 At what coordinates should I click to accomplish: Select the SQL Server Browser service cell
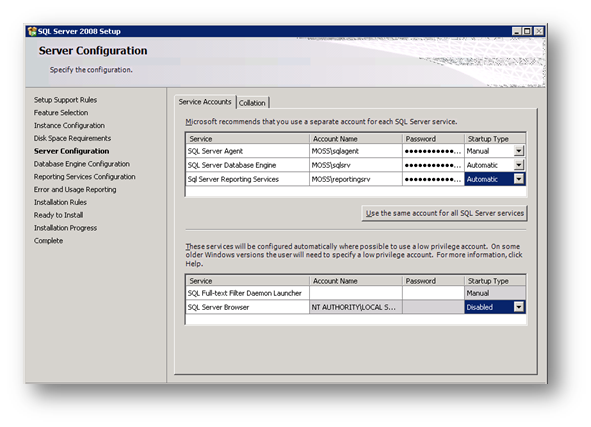tap(248, 307)
